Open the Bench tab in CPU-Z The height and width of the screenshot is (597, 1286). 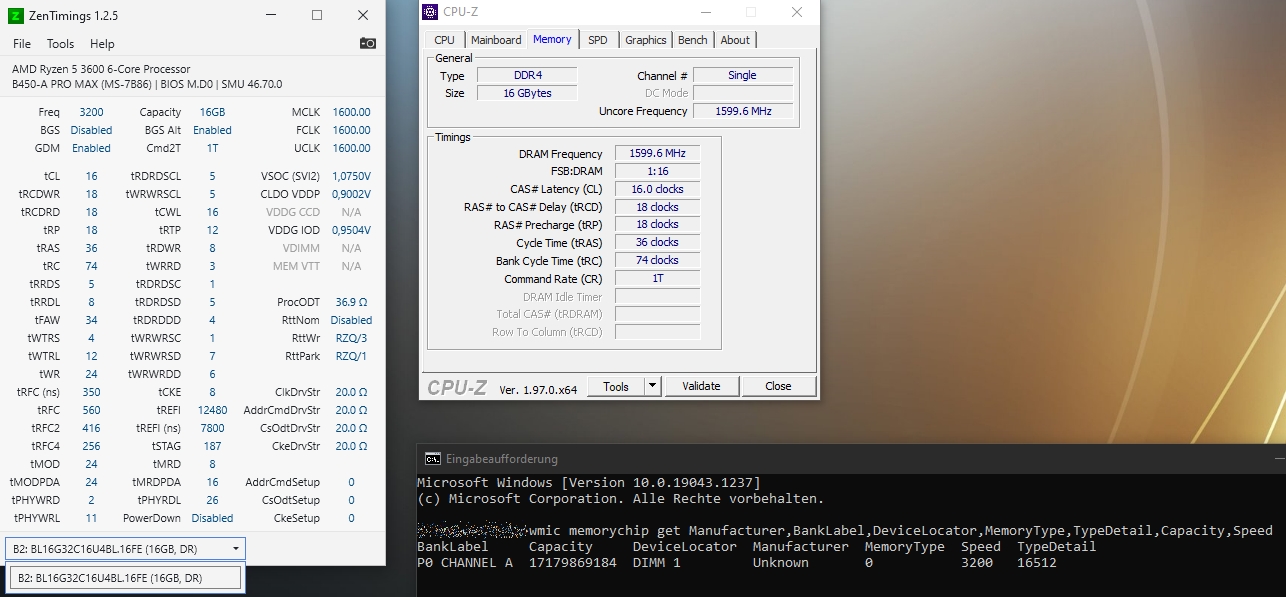click(x=693, y=40)
